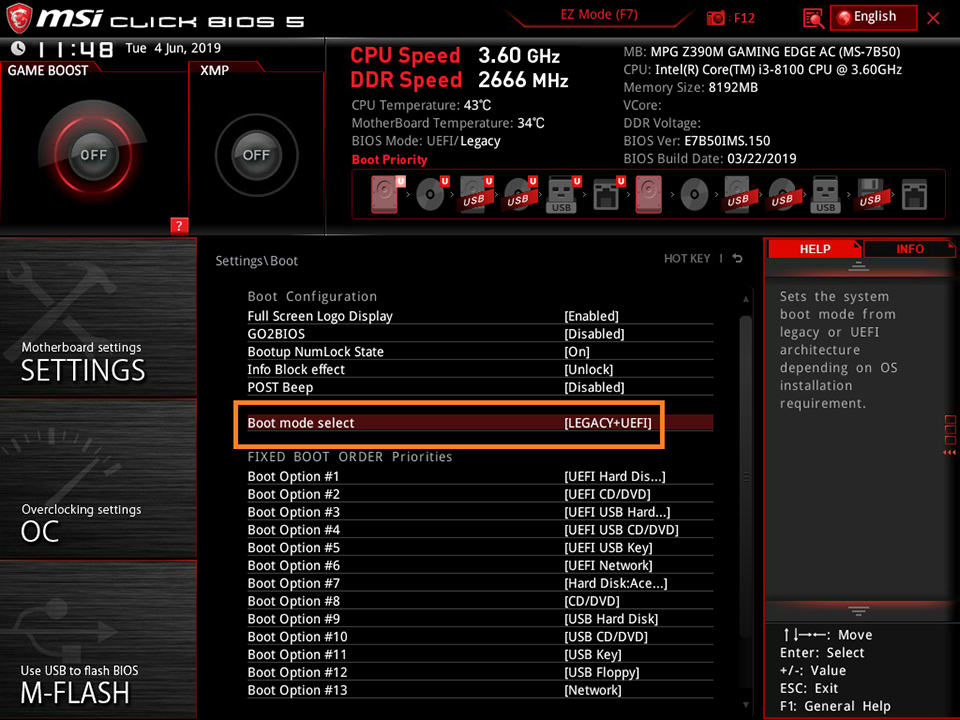
Task: Select the legacy network icon without U badge
Action: tap(914, 195)
